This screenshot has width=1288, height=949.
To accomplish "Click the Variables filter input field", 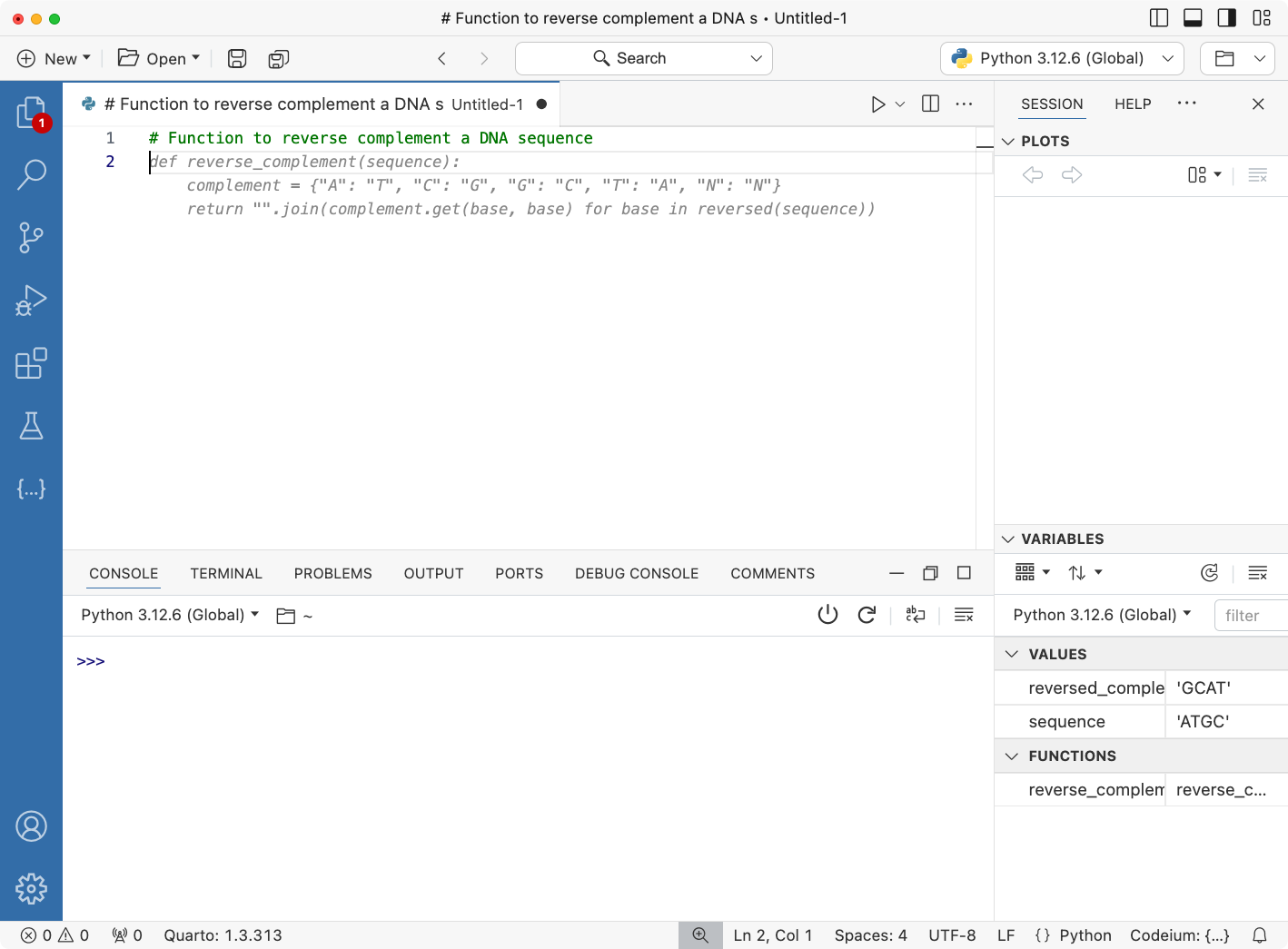I will 1253,615.
